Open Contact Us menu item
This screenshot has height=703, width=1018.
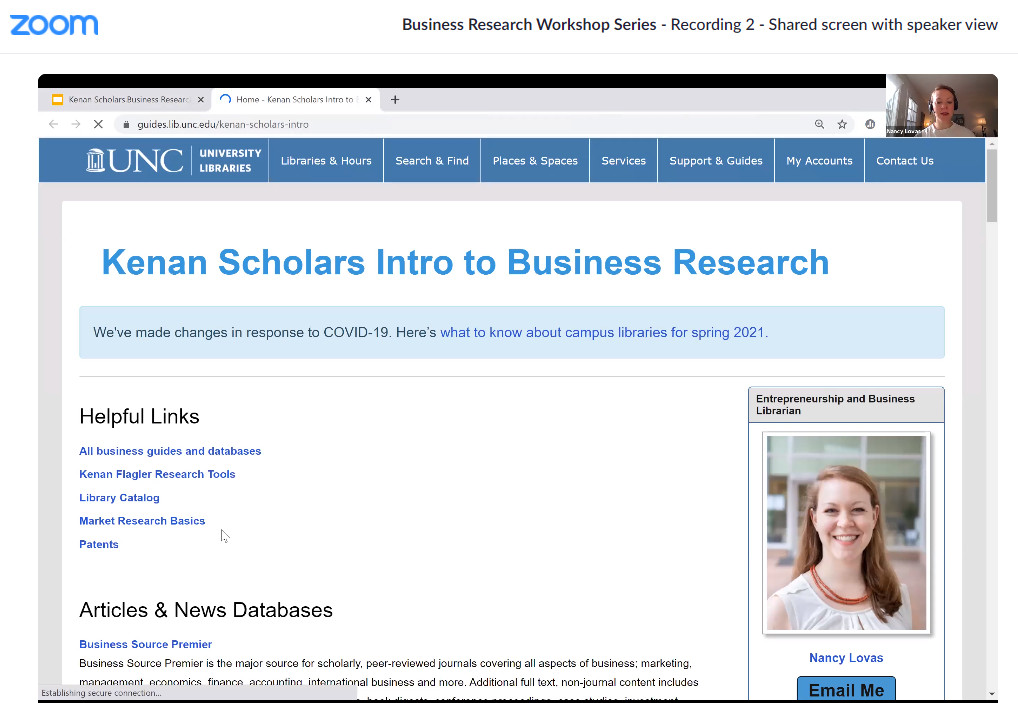904,160
